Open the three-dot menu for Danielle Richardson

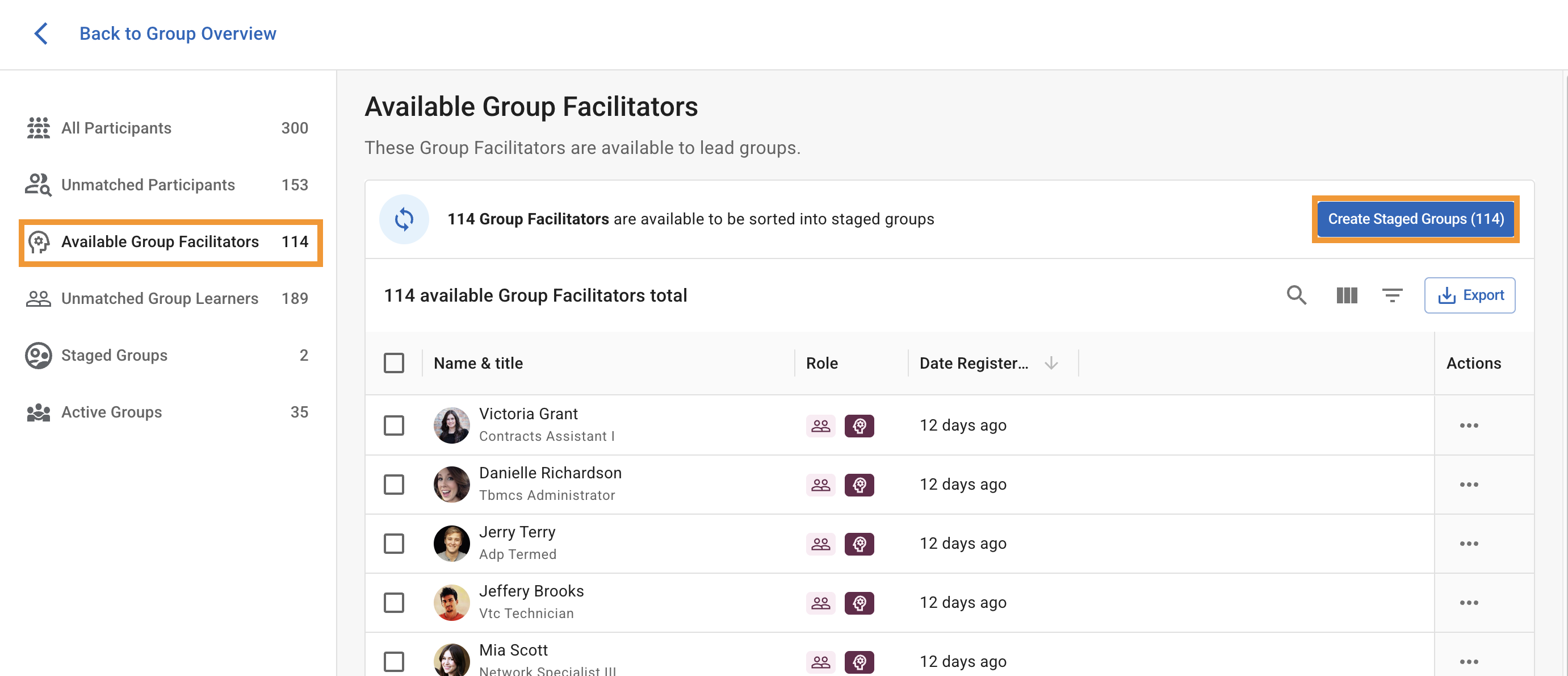pyautogui.click(x=1468, y=485)
